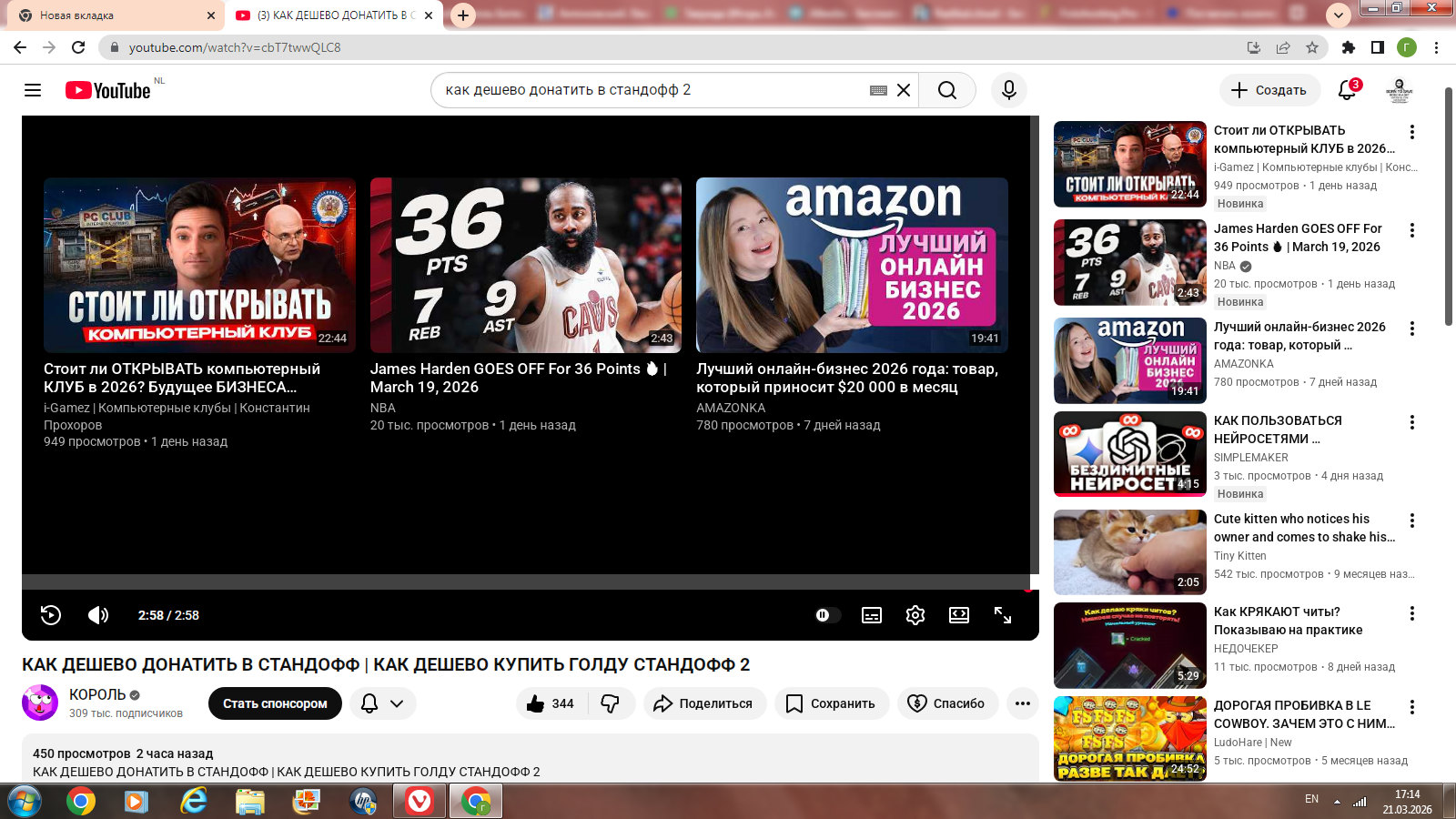Open options for Как КРЯКАЮТ читы video
This screenshot has width=1456, height=819.
pyautogui.click(x=1412, y=613)
